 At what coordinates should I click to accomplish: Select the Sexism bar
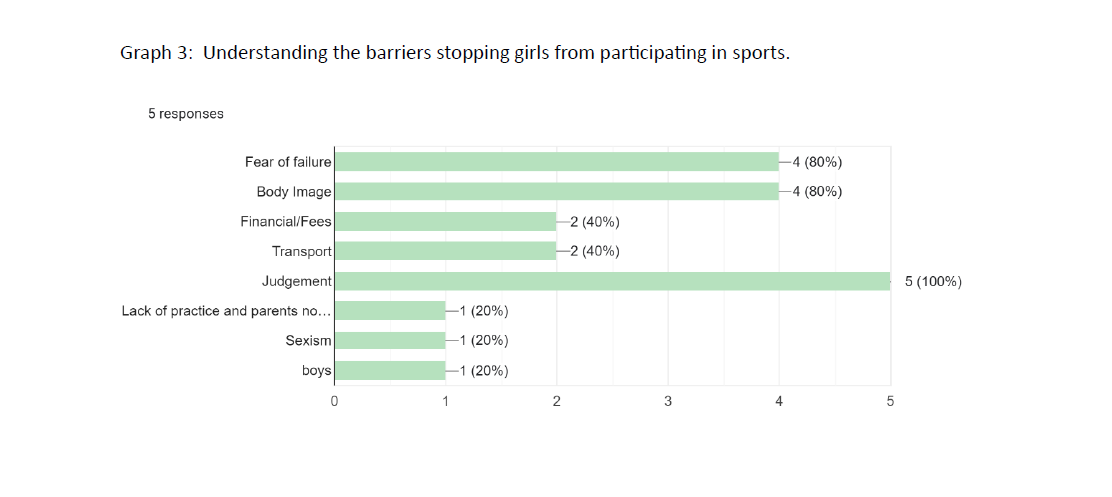tap(389, 341)
